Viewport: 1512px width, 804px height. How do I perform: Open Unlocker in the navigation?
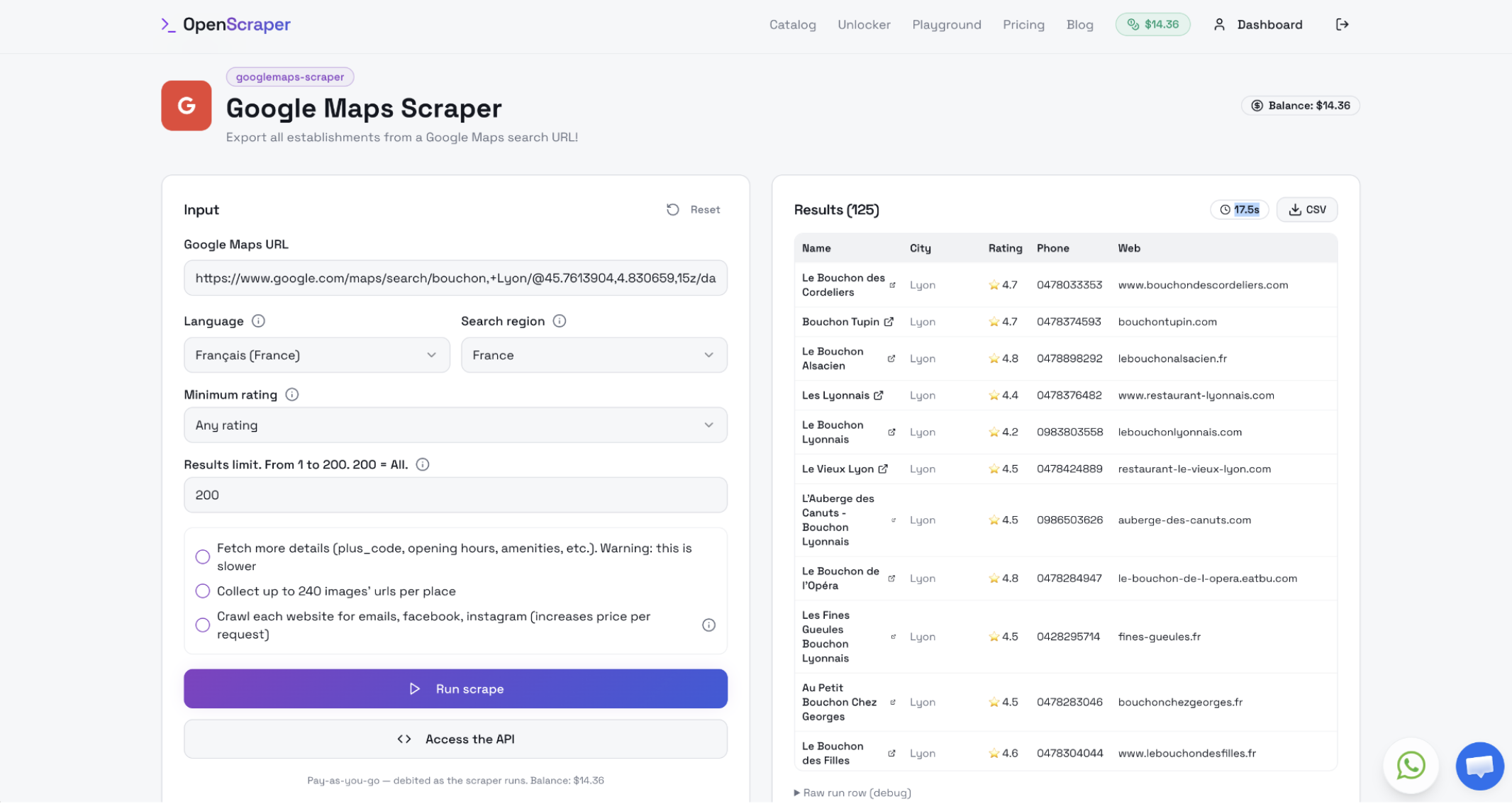(x=864, y=25)
